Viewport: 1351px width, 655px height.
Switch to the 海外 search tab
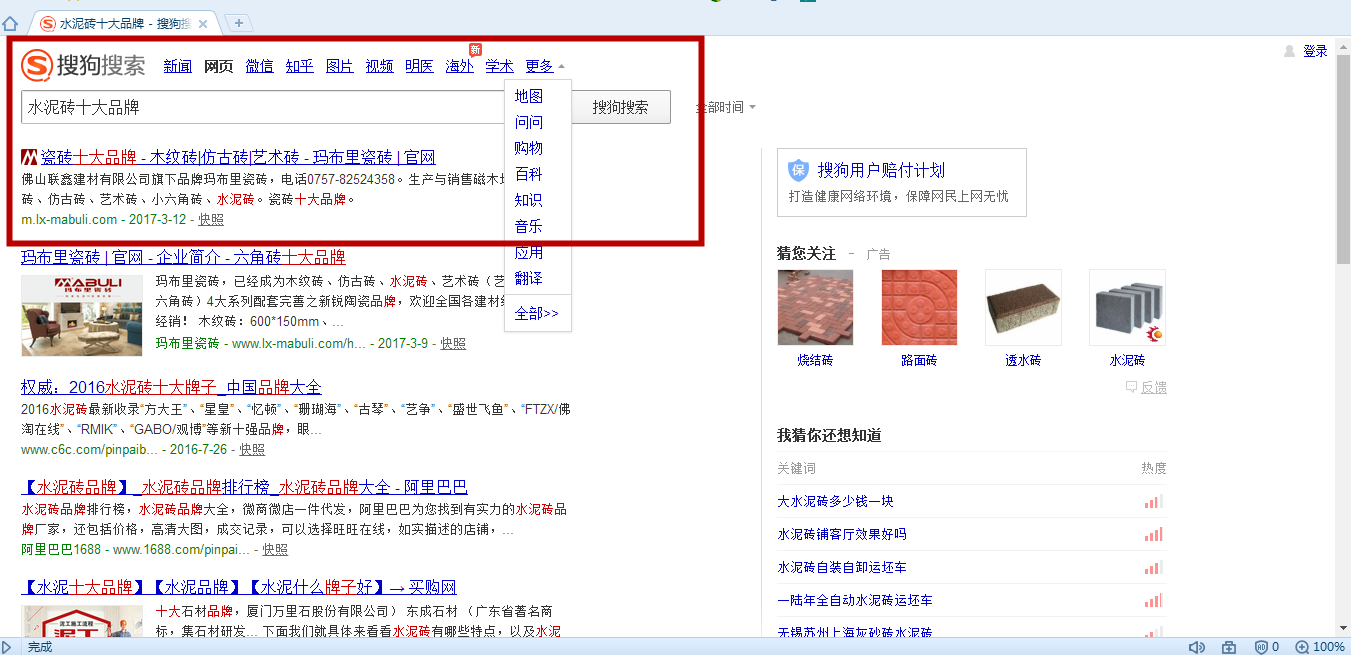tap(459, 66)
